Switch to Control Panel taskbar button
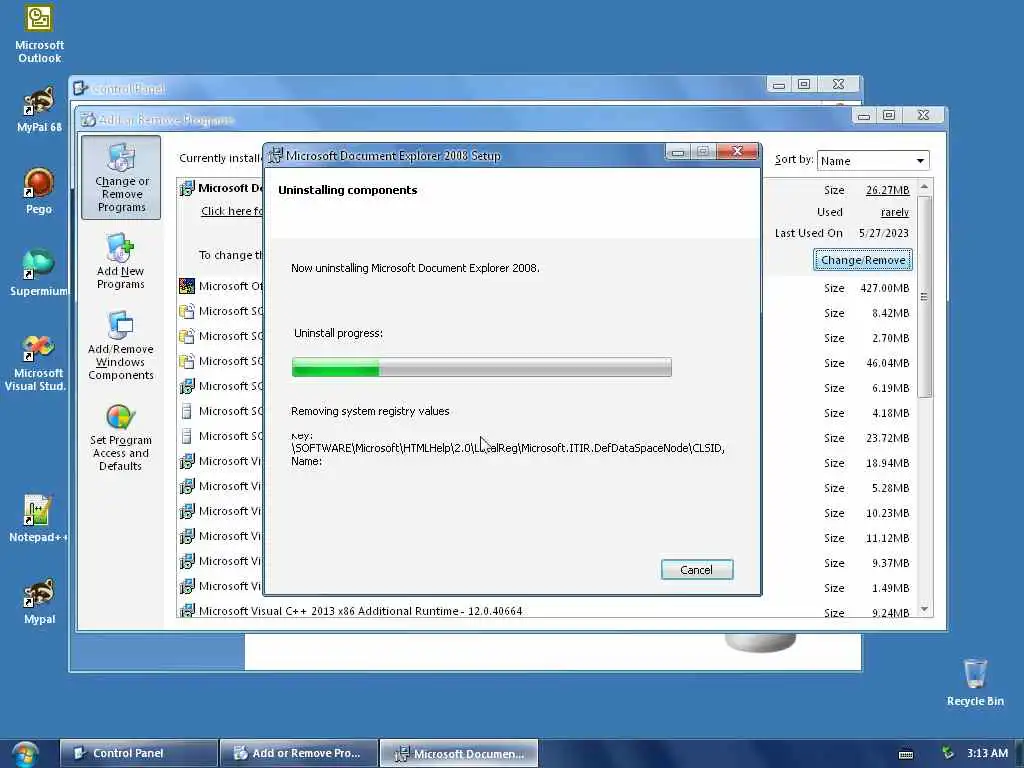Viewport: 1024px width, 768px height. (138, 753)
